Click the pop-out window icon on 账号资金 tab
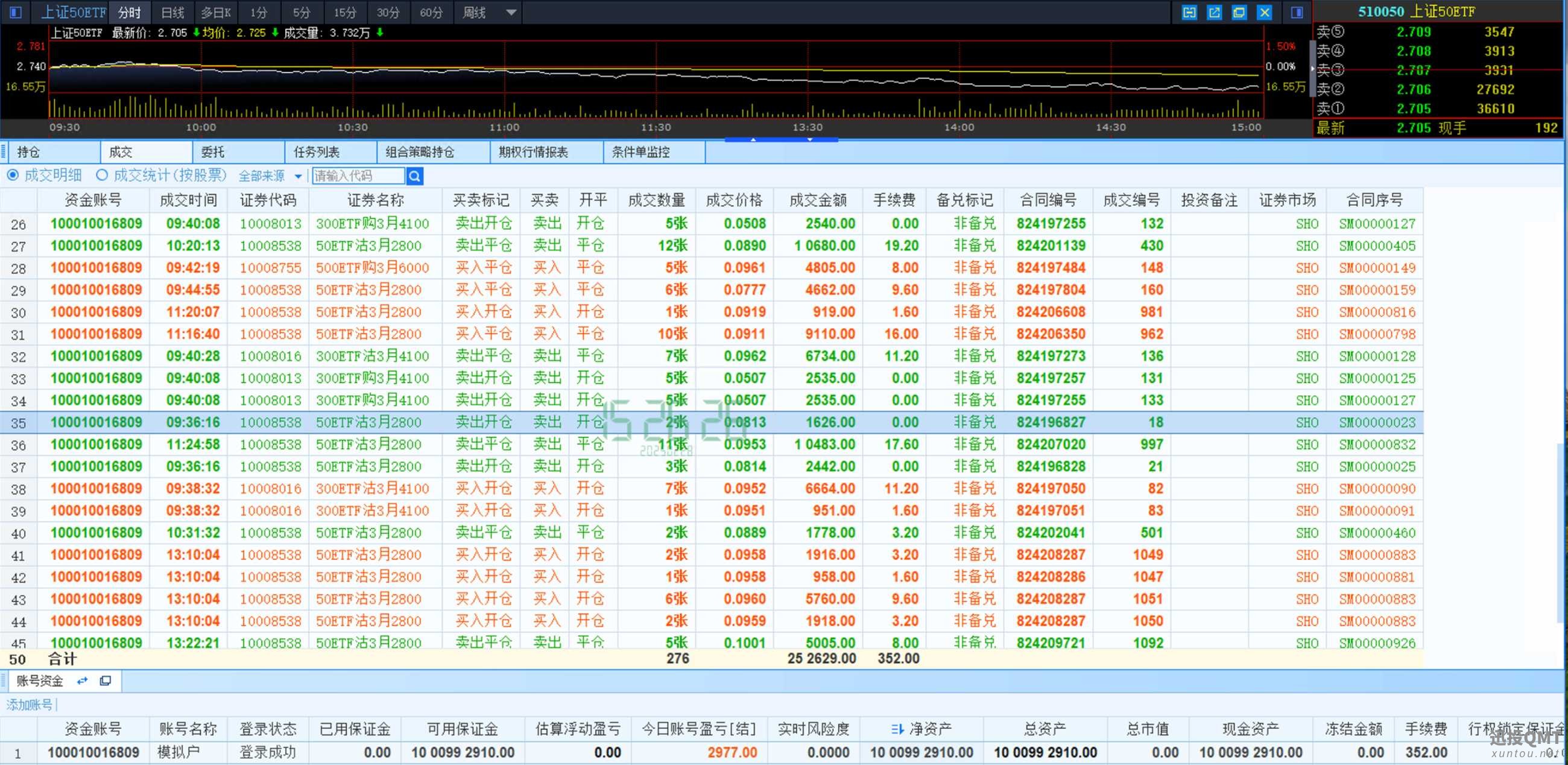 [106, 681]
